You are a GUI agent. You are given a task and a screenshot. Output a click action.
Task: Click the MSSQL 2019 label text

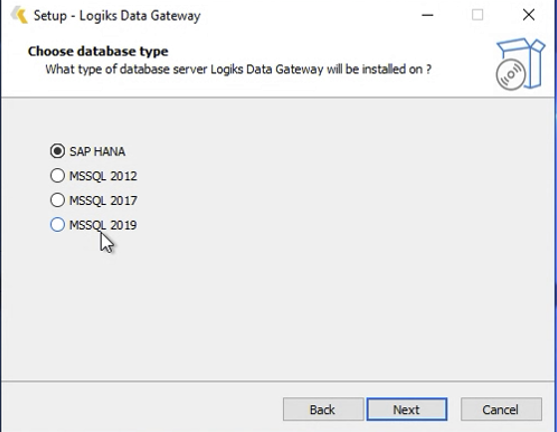tap(103, 225)
